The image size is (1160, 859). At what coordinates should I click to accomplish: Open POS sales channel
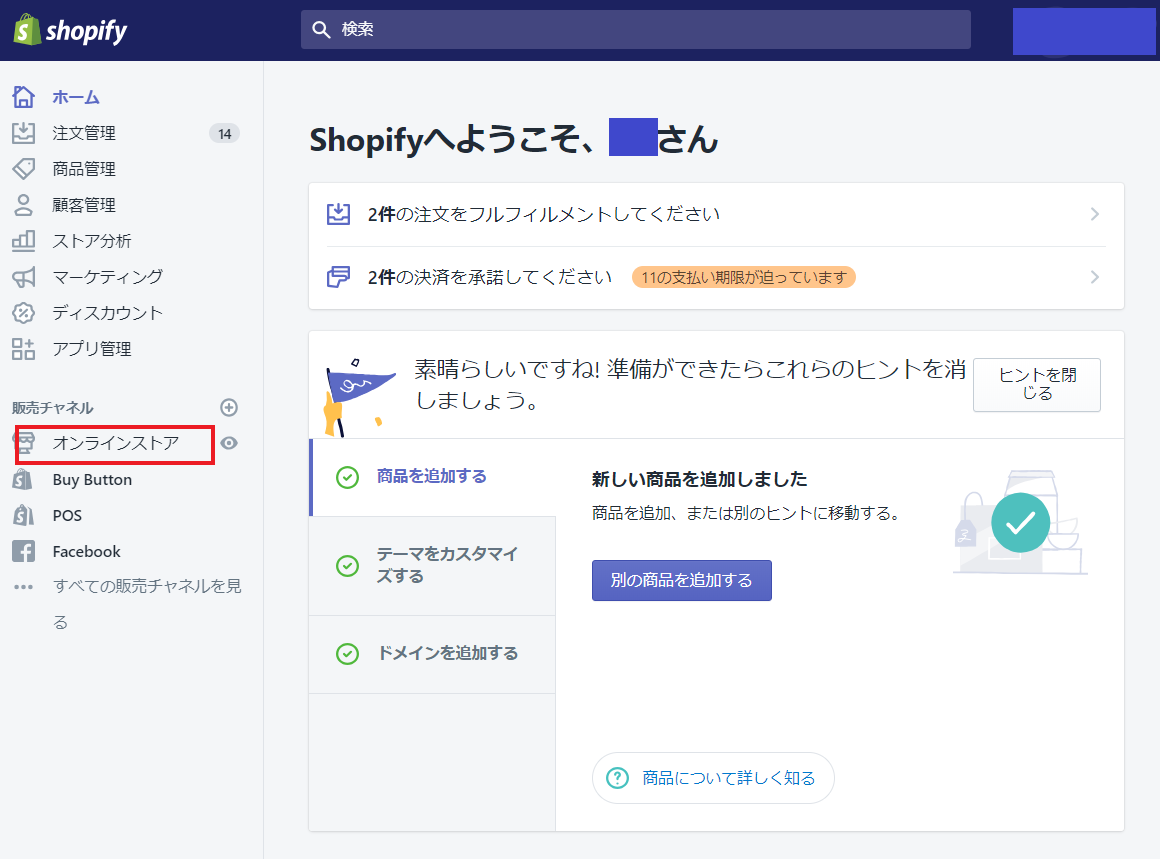67,516
